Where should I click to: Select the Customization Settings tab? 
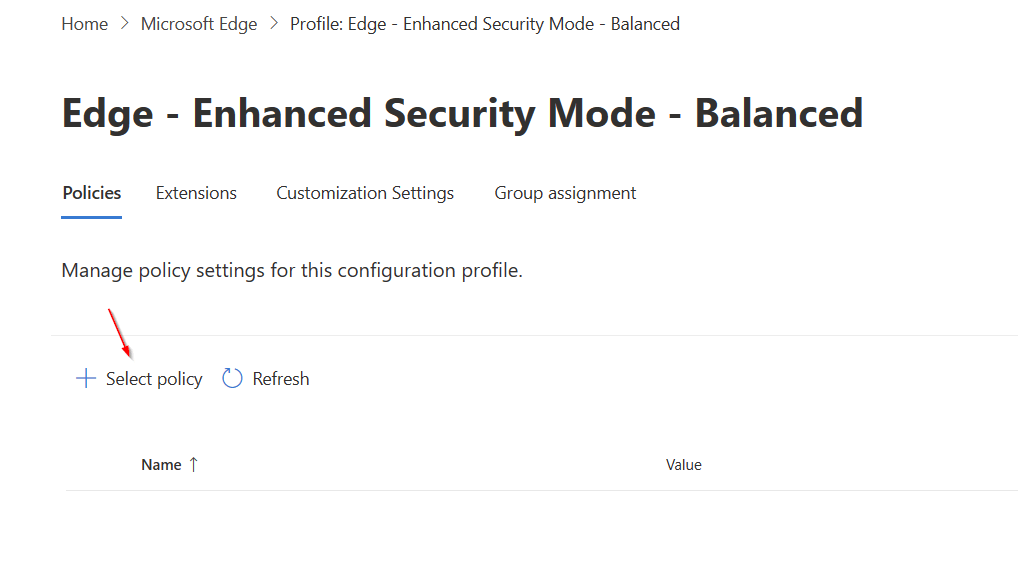(365, 193)
